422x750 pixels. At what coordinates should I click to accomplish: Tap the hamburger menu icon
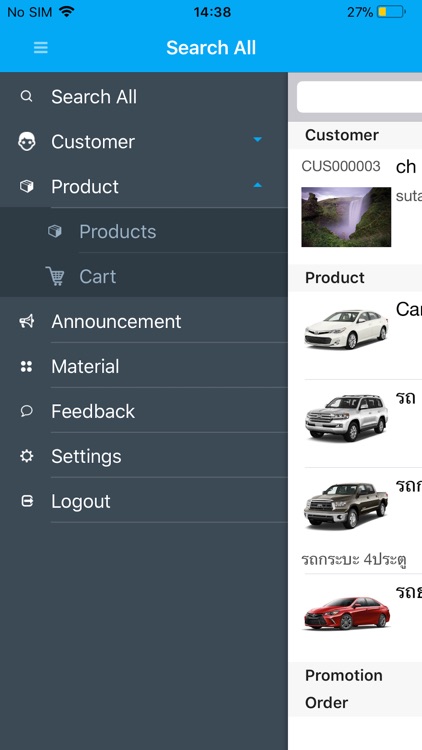tap(41, 47)
